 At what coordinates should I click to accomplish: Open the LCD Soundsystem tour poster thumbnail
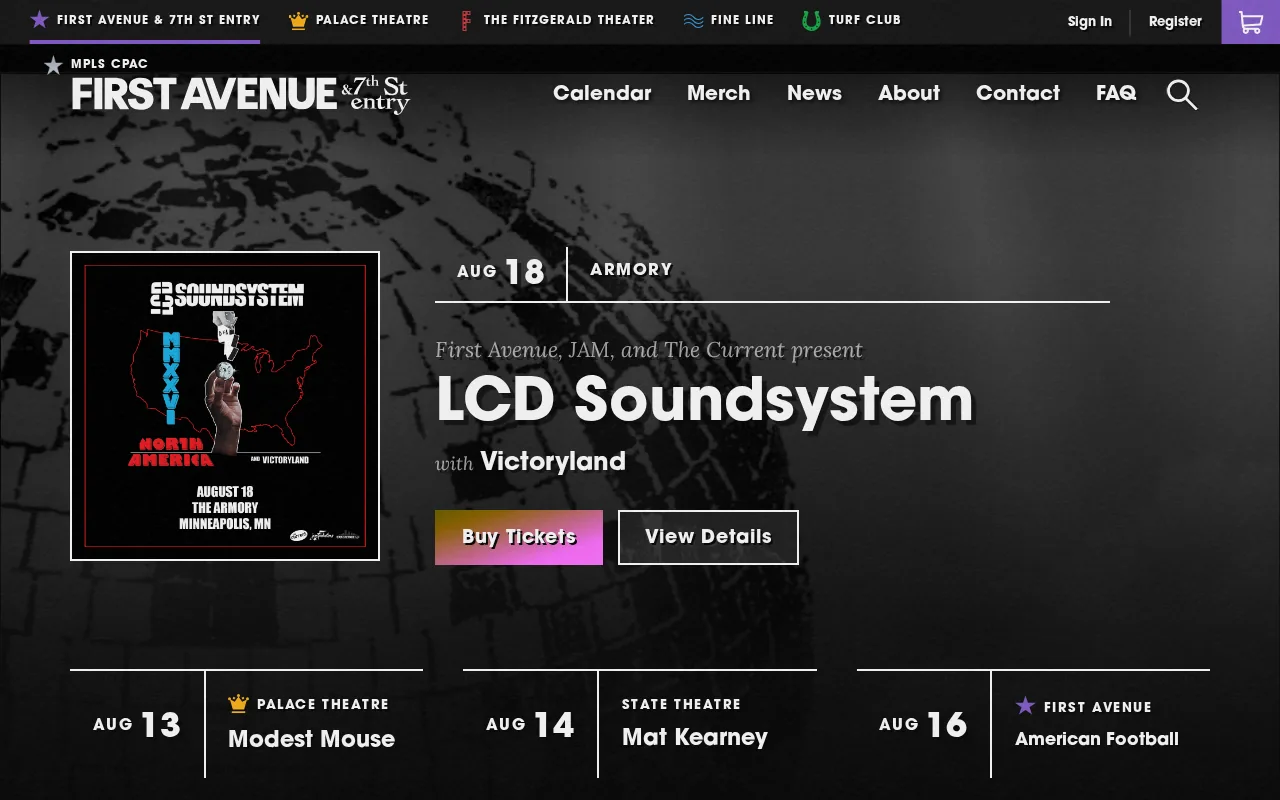pos(225,406)
